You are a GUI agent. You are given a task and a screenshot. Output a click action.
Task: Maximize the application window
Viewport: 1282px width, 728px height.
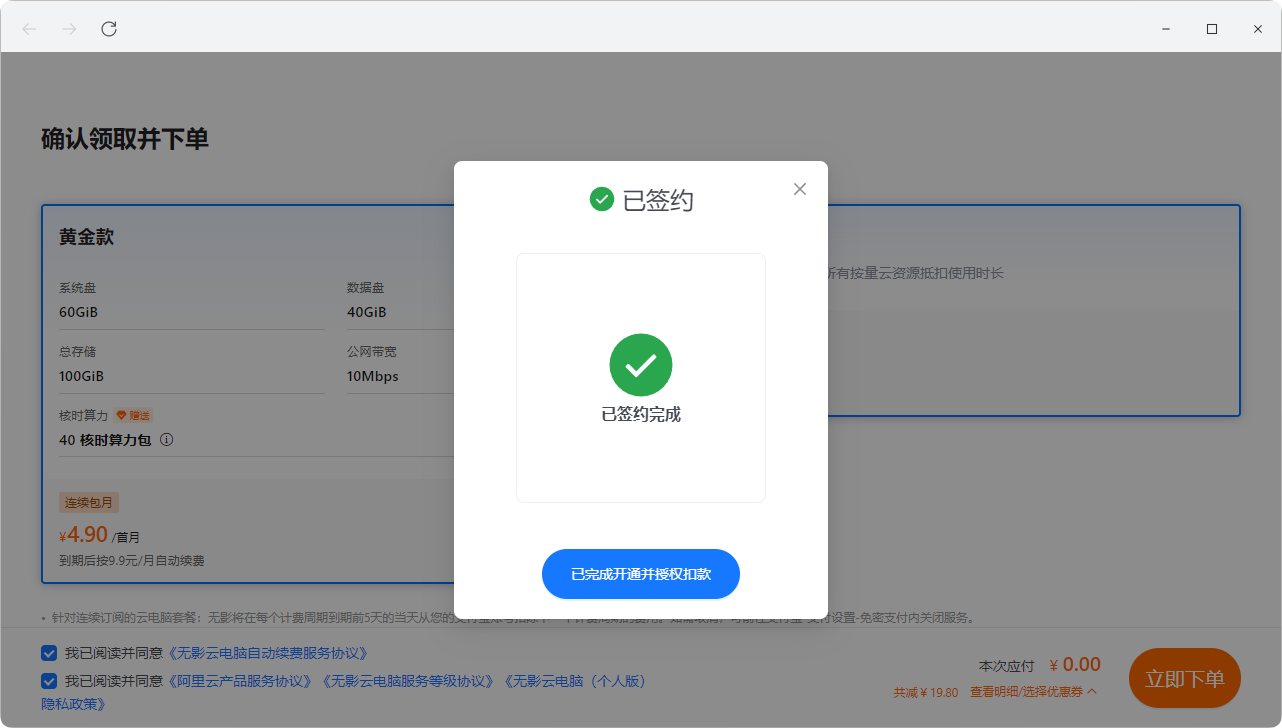[1212, 29]
